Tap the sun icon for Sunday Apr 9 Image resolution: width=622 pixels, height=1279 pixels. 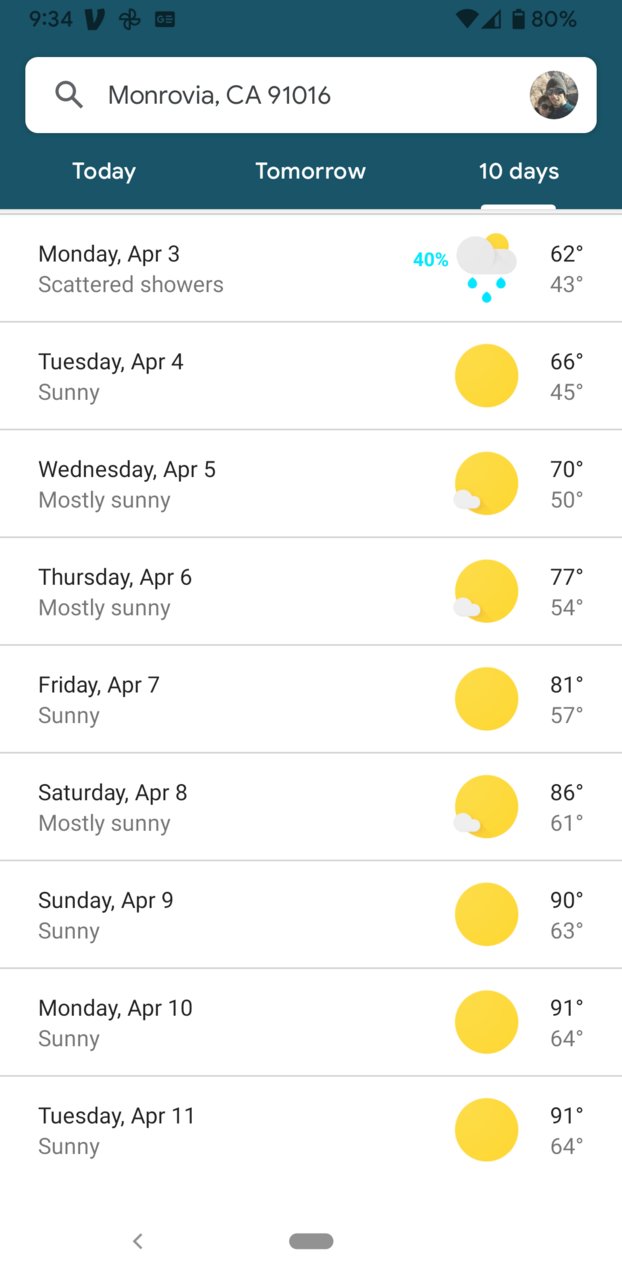click(x=487, y=915)
